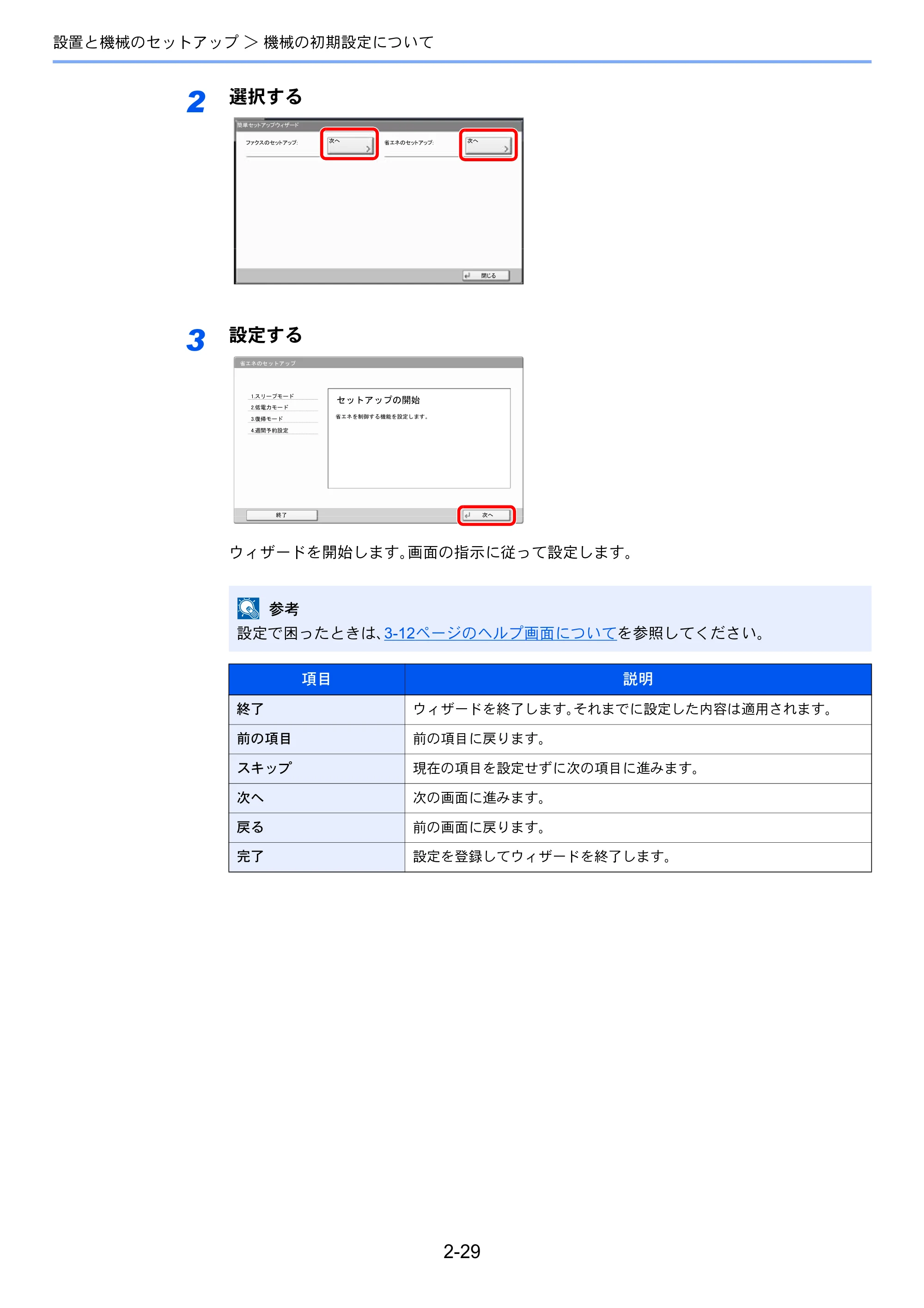Click the 終了 button in setup screen
Screen dimensions: 924x1308
281,515
